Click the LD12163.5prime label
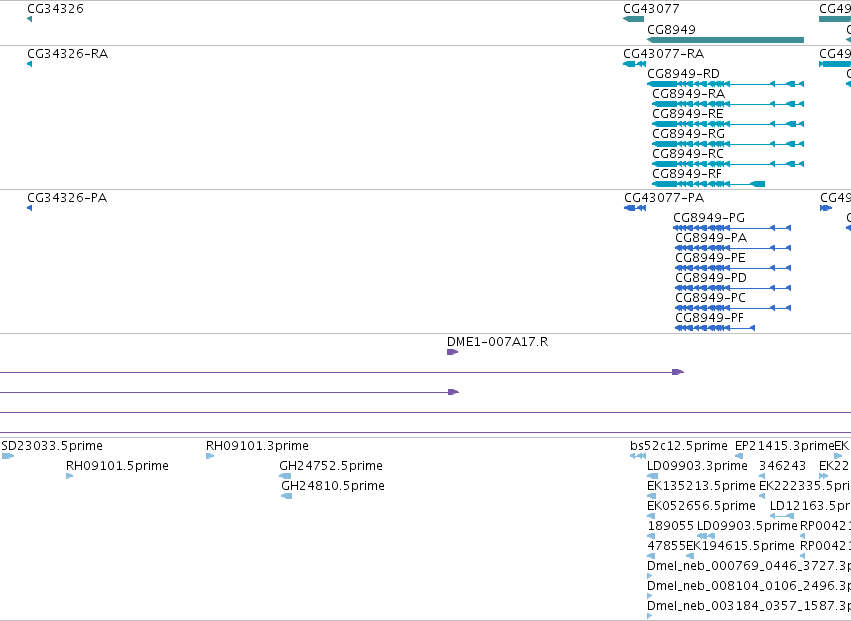851x621 pixels. [810, 506]
